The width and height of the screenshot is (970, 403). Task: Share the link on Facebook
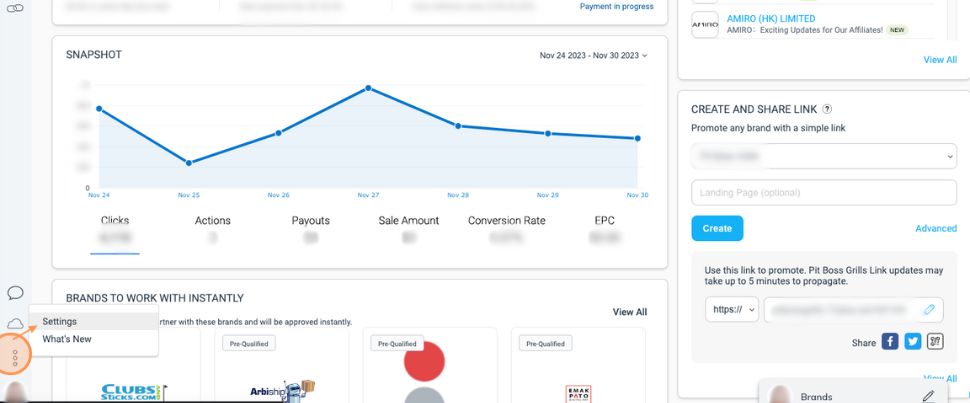[890, 342]
